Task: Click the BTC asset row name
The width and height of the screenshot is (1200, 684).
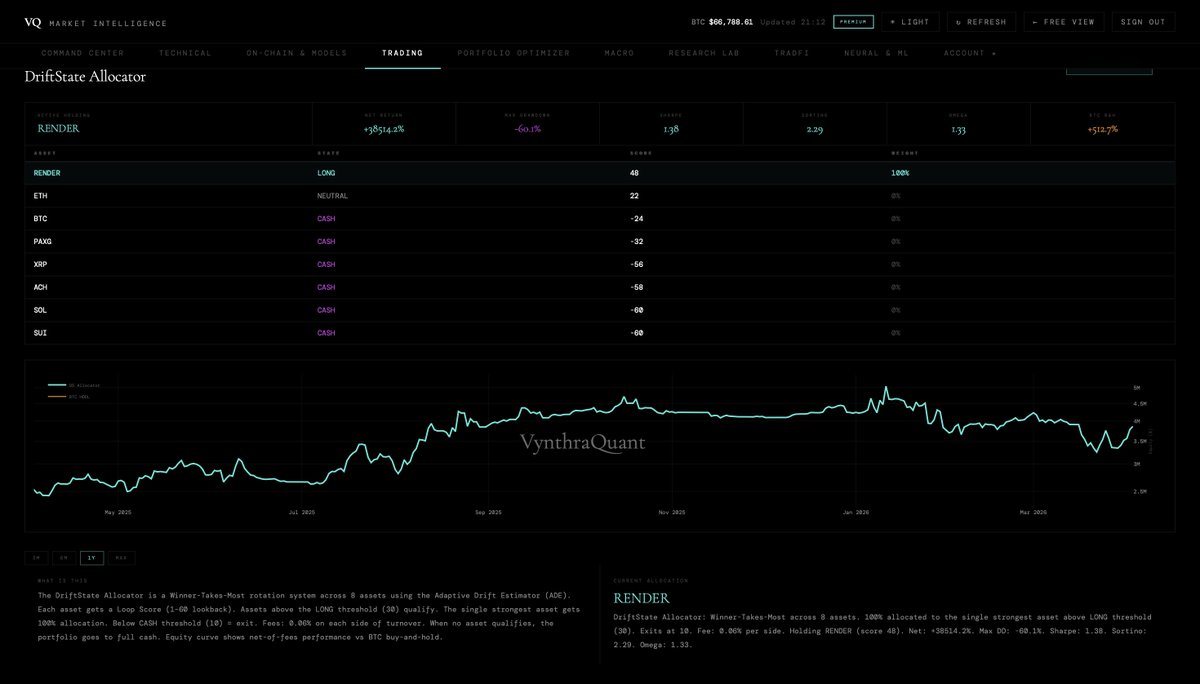Action: [x=40, y=219]
